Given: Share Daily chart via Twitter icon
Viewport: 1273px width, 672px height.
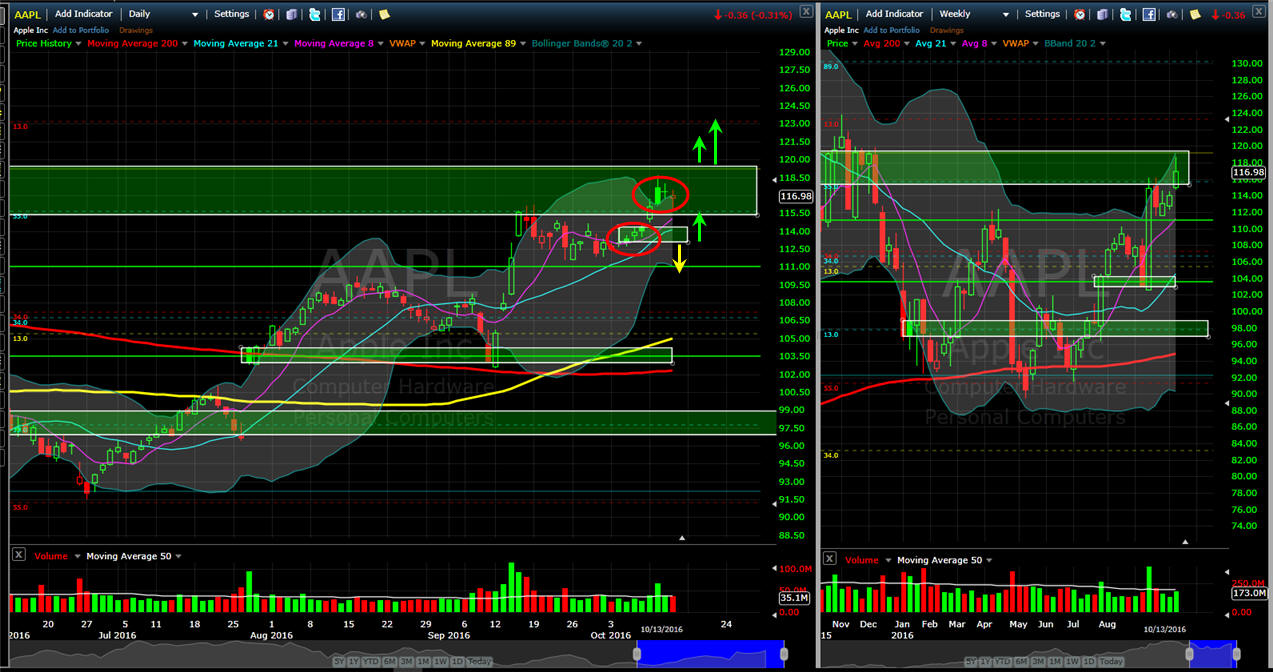Looking at the screenshot, I should pos(315,15).
